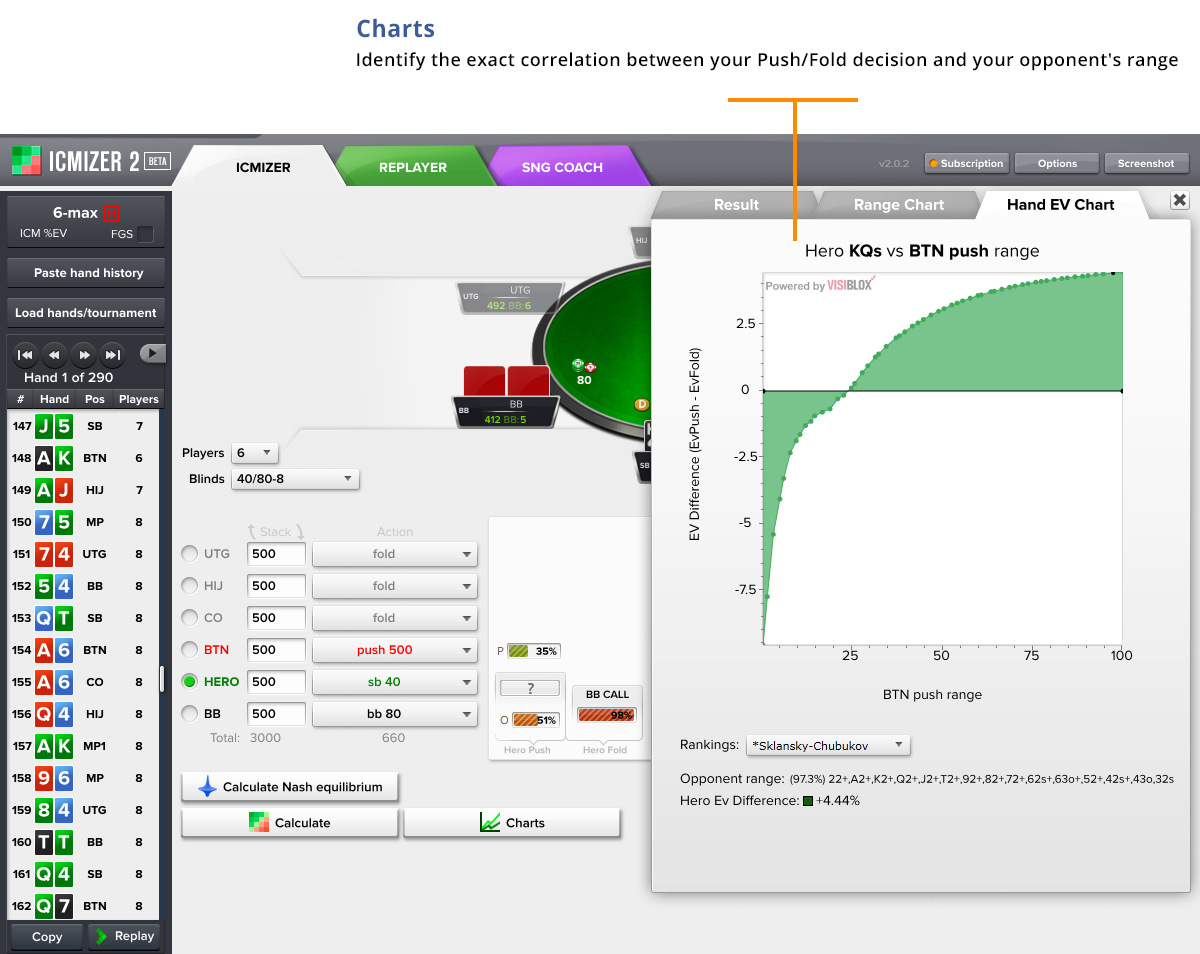Select the Hand EV Chart tab
The width and height of the screenshot is (1200, 954).
[x=1060, y=204]
